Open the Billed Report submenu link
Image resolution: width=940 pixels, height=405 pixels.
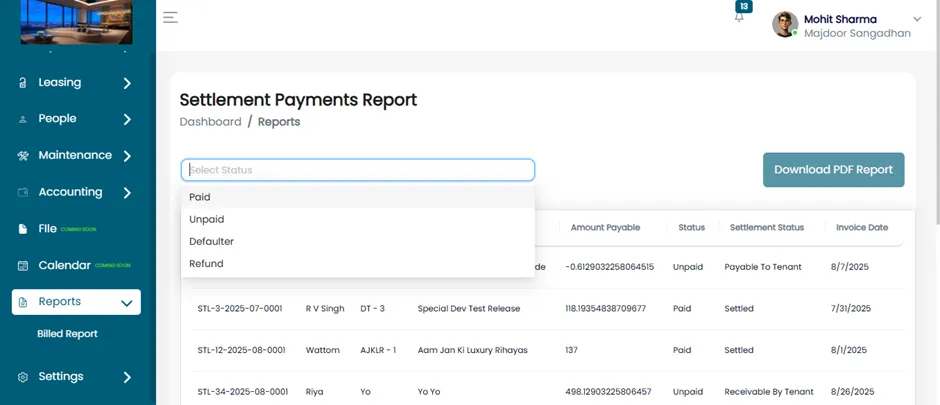[x=67, y=334]
